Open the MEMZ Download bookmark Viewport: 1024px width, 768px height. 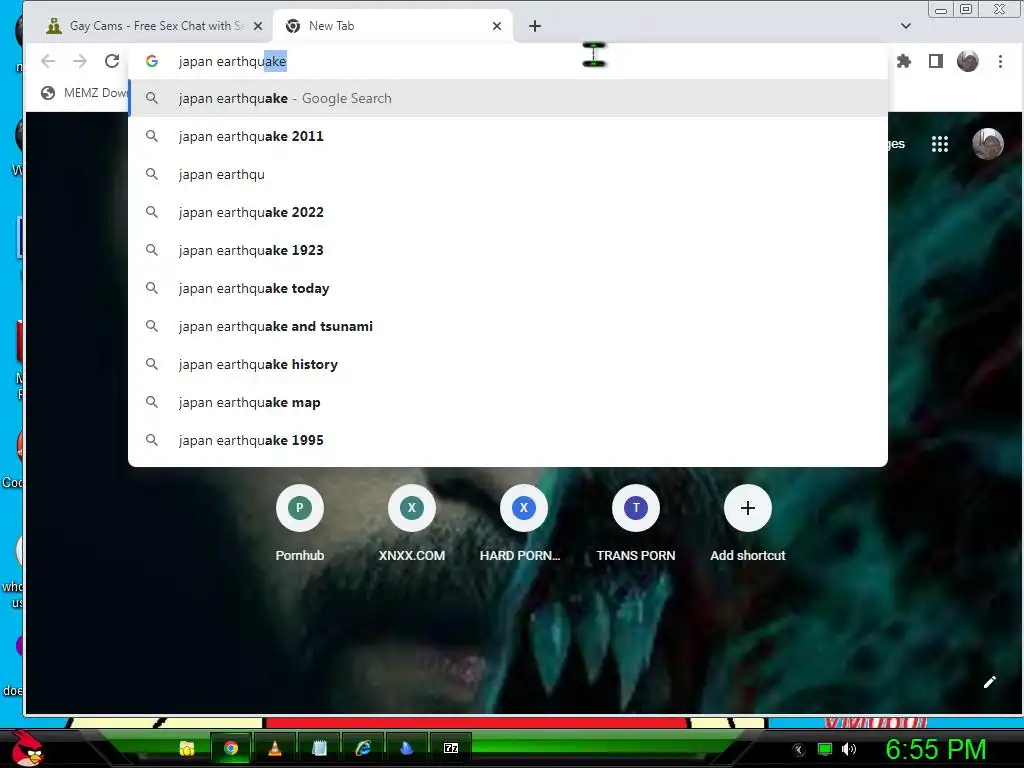[x=84, y=93]
